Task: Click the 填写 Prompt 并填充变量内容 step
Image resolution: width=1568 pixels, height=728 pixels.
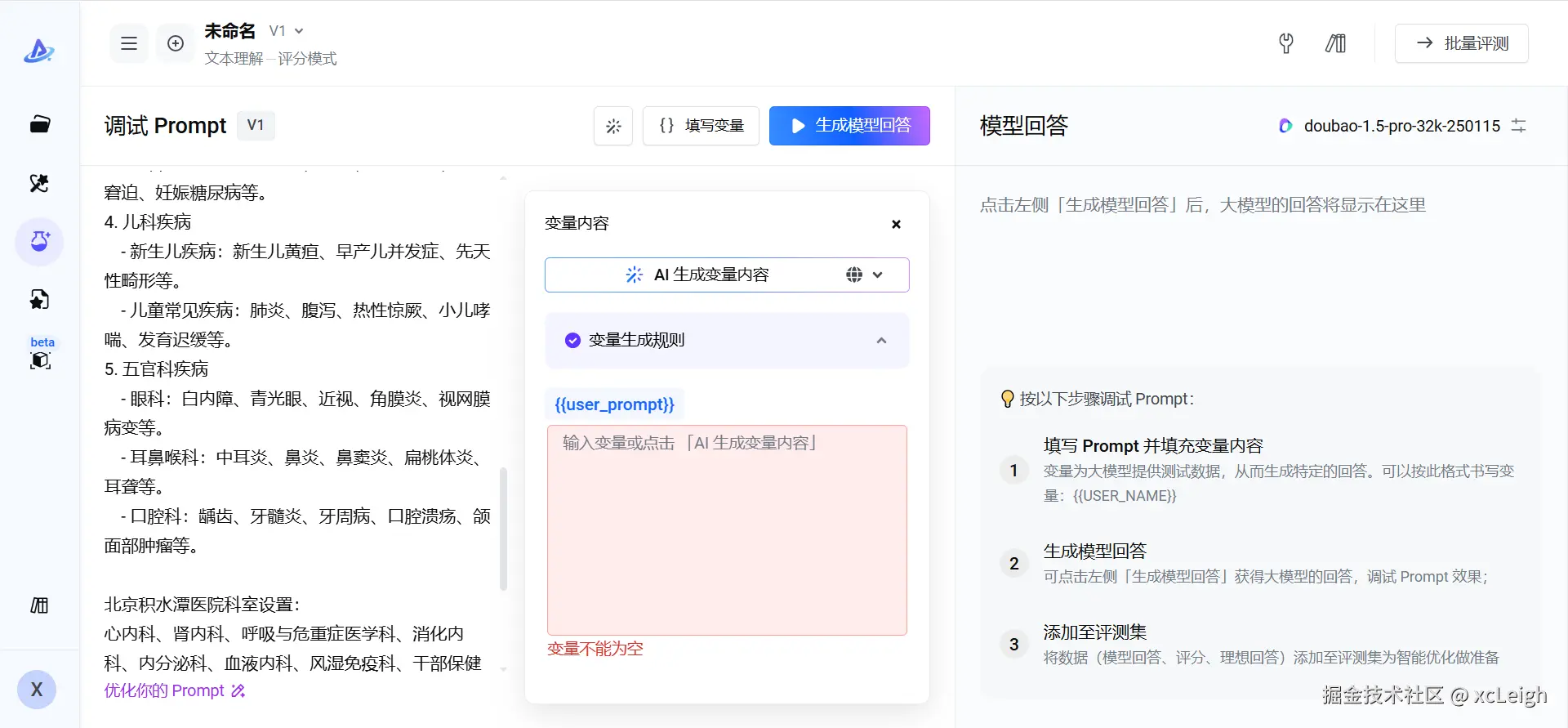Action: click(x=1153, y=446)
